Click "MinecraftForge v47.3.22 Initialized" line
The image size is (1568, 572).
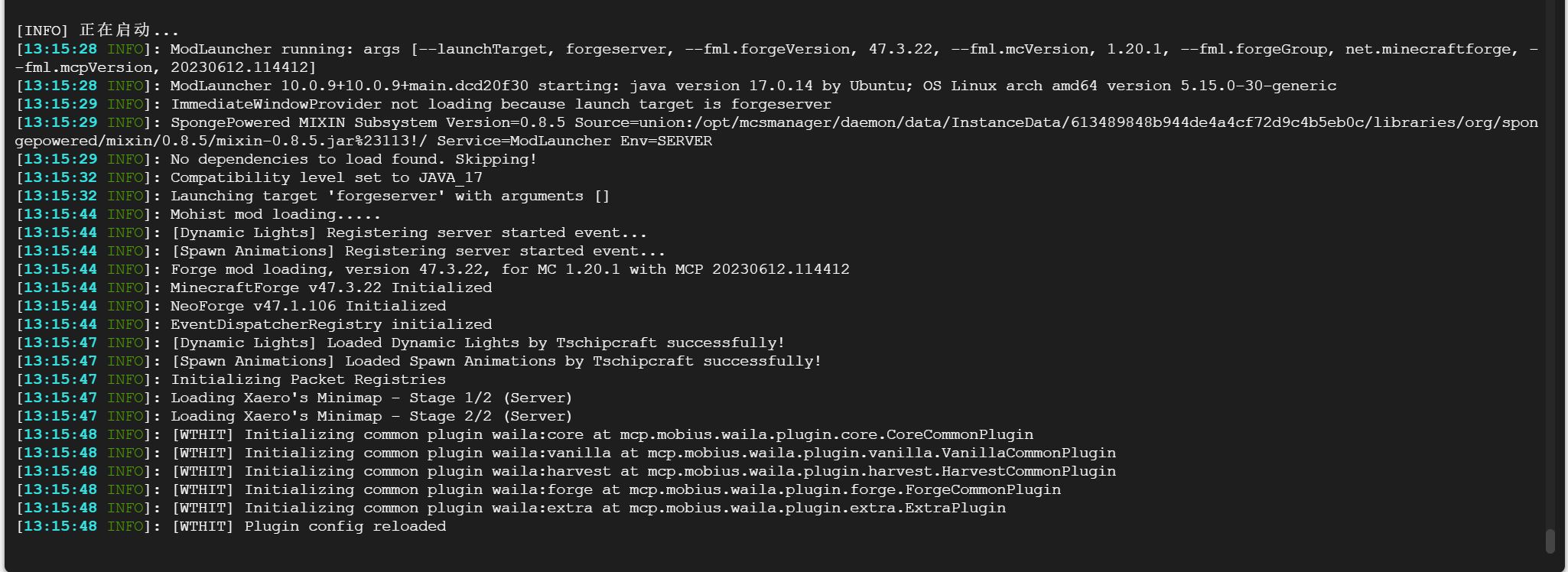click(x=330, y=288)
